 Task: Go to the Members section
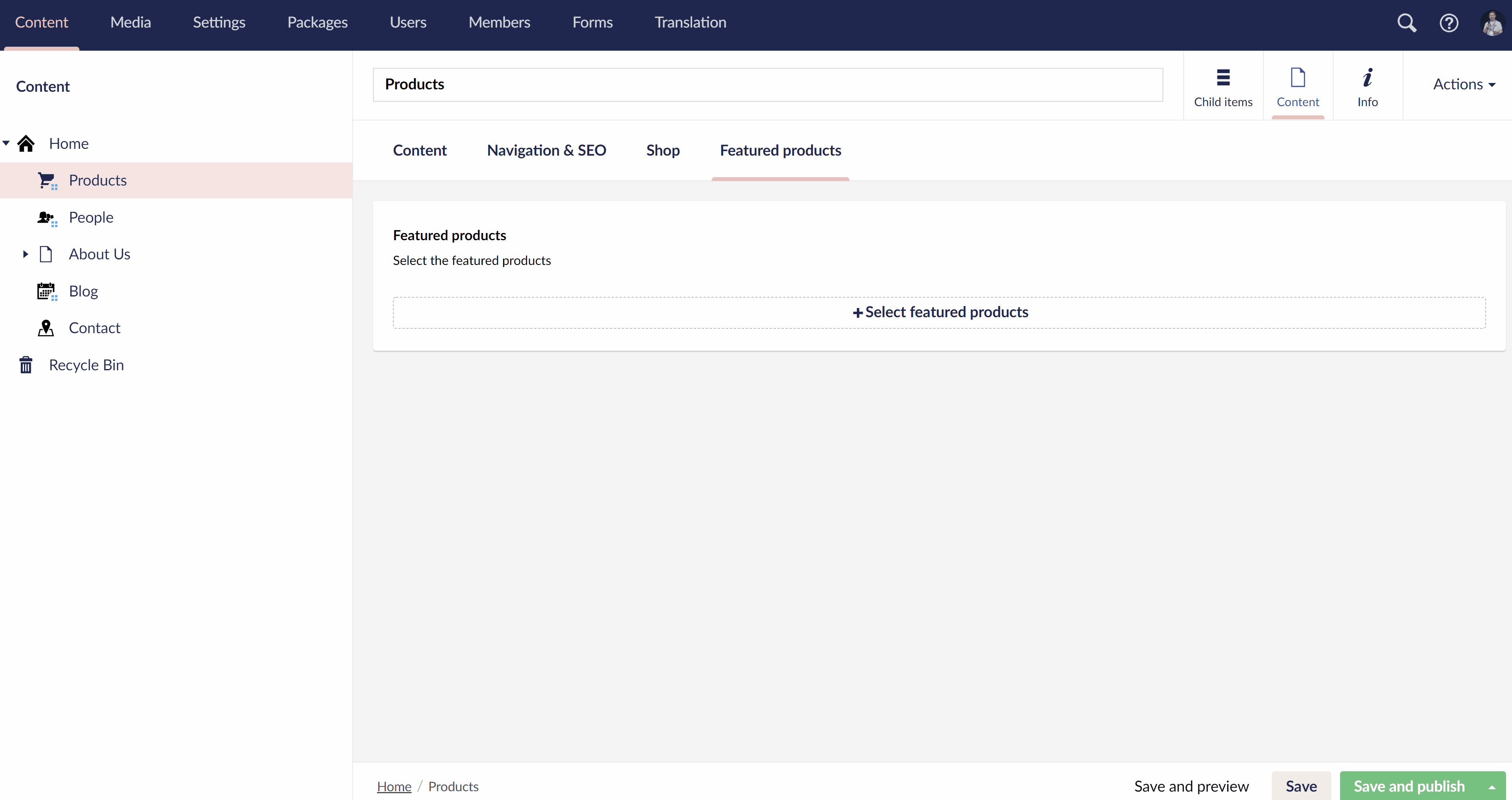(x=499, y=22)
